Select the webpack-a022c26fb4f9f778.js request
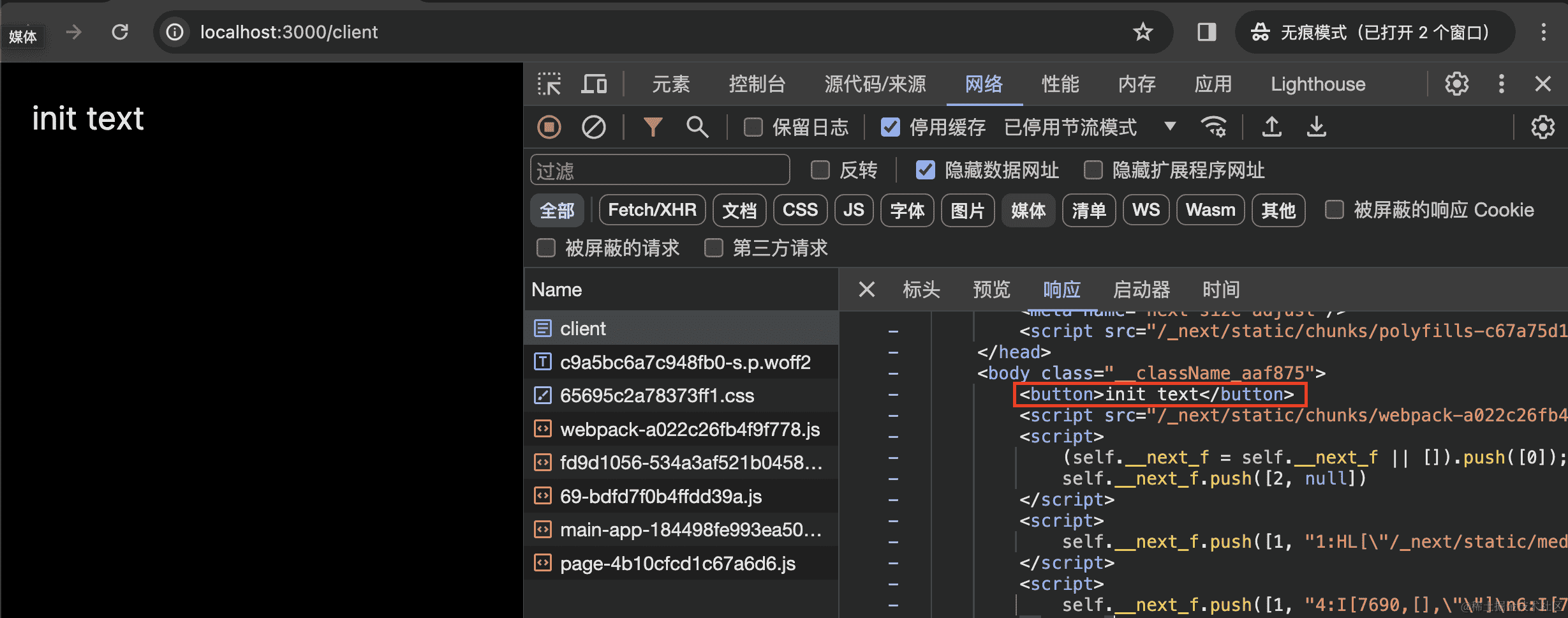The height and width of the screenshot is (618, 1568). (690, 429)
